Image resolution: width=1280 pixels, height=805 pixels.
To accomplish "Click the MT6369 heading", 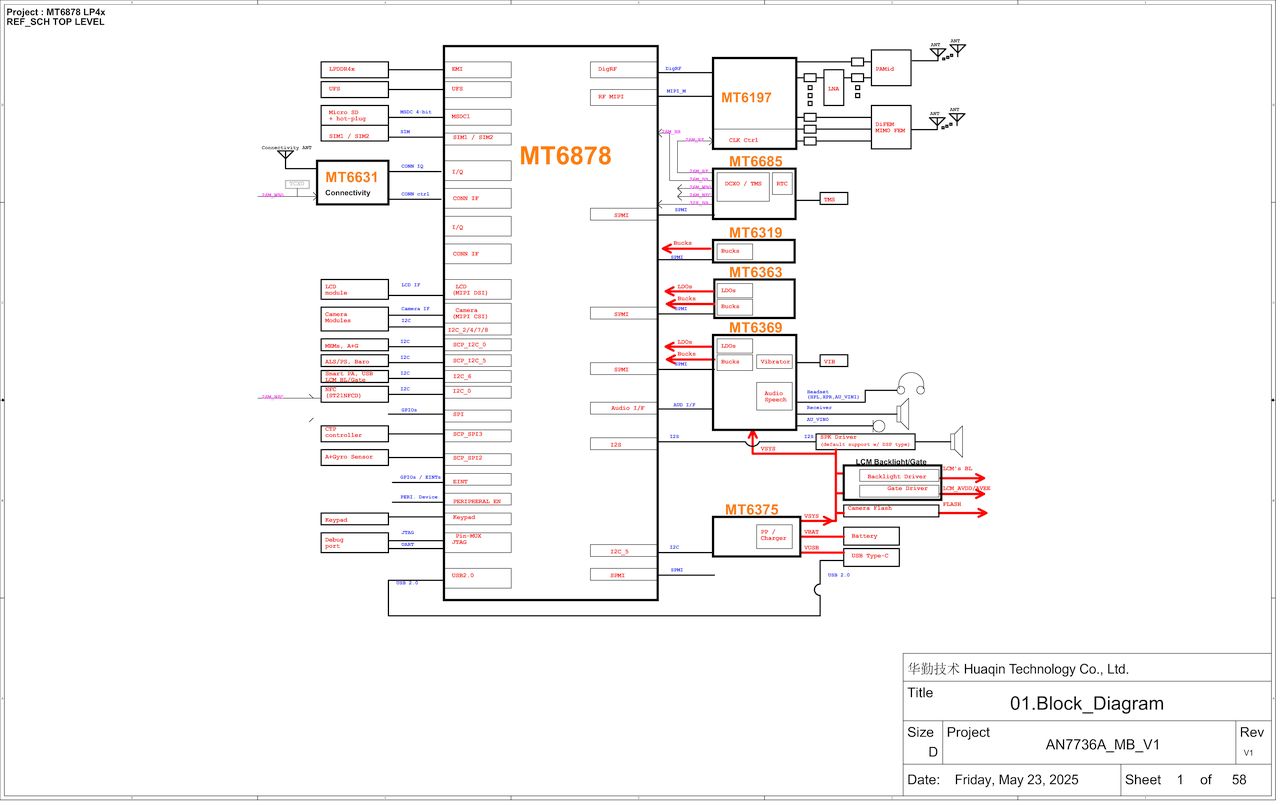I will click(x=756, y=327).
